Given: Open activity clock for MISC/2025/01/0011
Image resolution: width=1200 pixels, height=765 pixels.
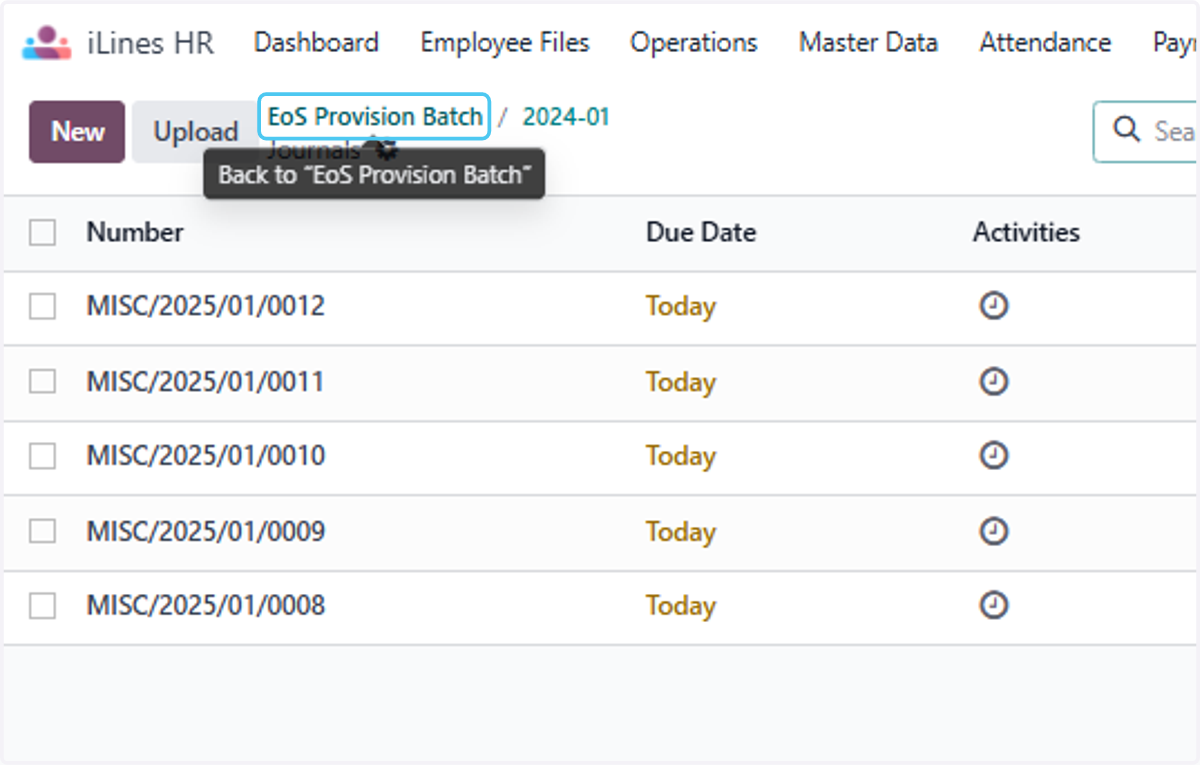Looking at the screenshot, I should [x=993, y=381].
